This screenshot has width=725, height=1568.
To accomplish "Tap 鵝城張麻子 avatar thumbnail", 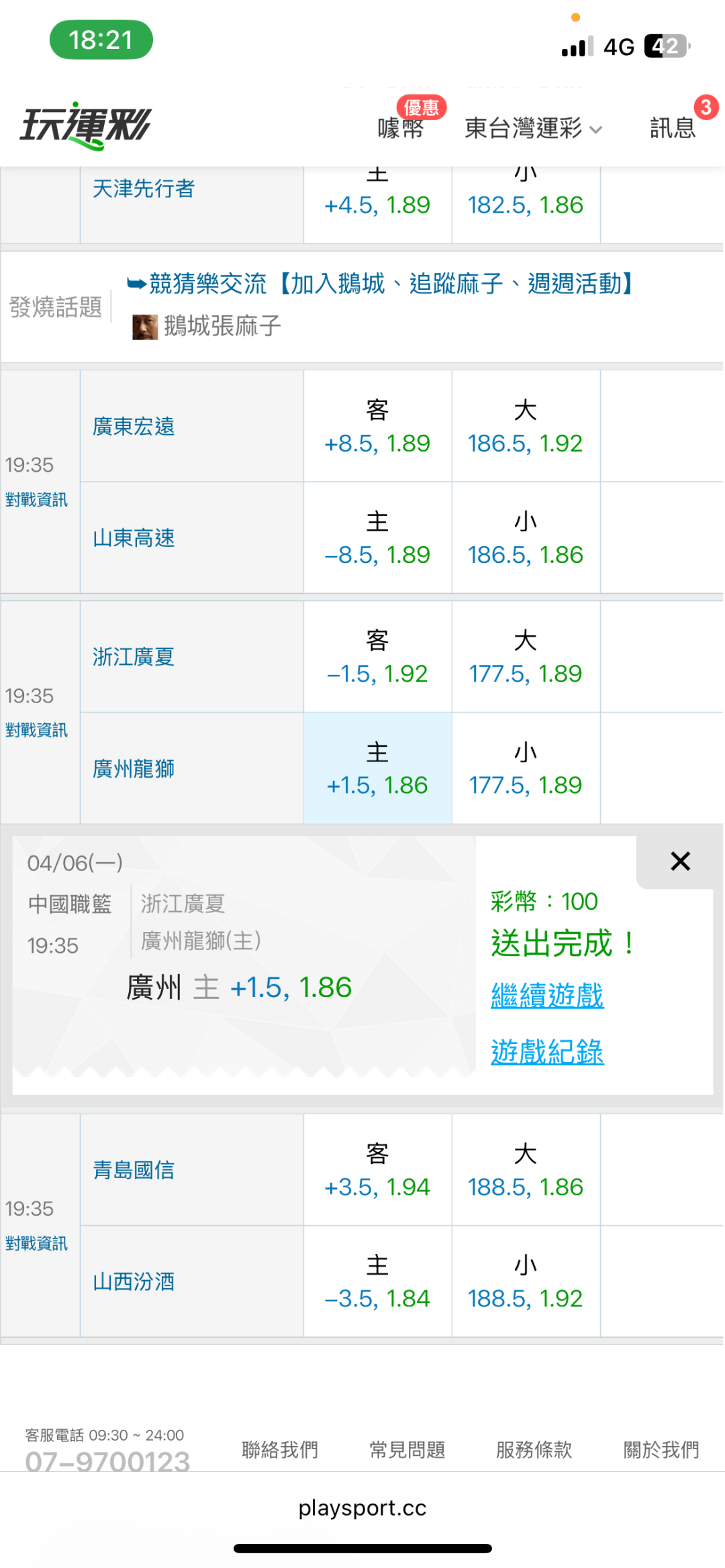I will click(x=144, y=327).
